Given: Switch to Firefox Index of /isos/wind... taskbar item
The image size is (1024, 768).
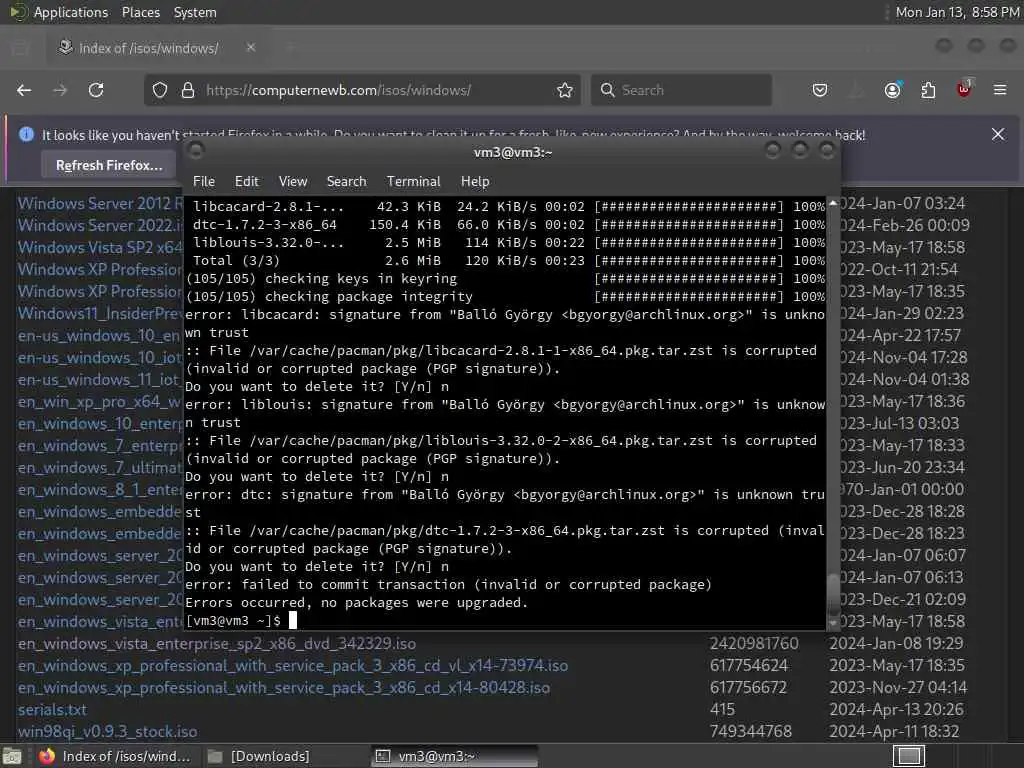Looking at the screenshot, I should click(x=114, y=756).
